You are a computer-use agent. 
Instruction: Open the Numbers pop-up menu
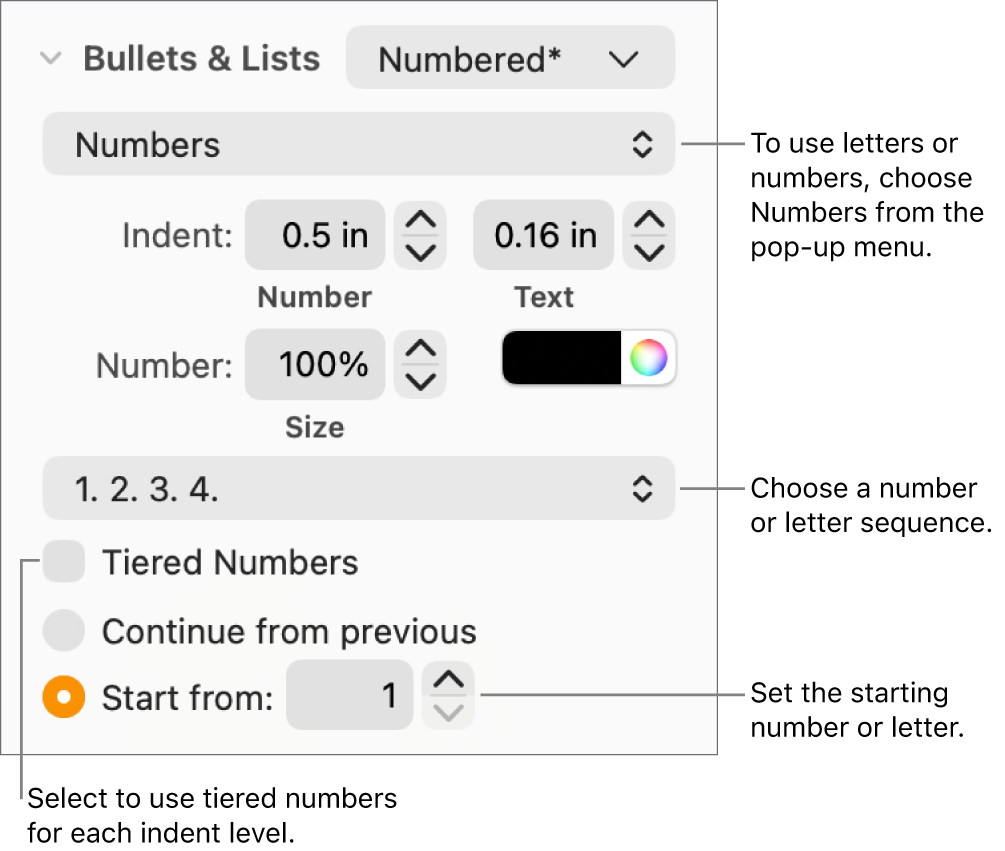(x=358, y=144)
